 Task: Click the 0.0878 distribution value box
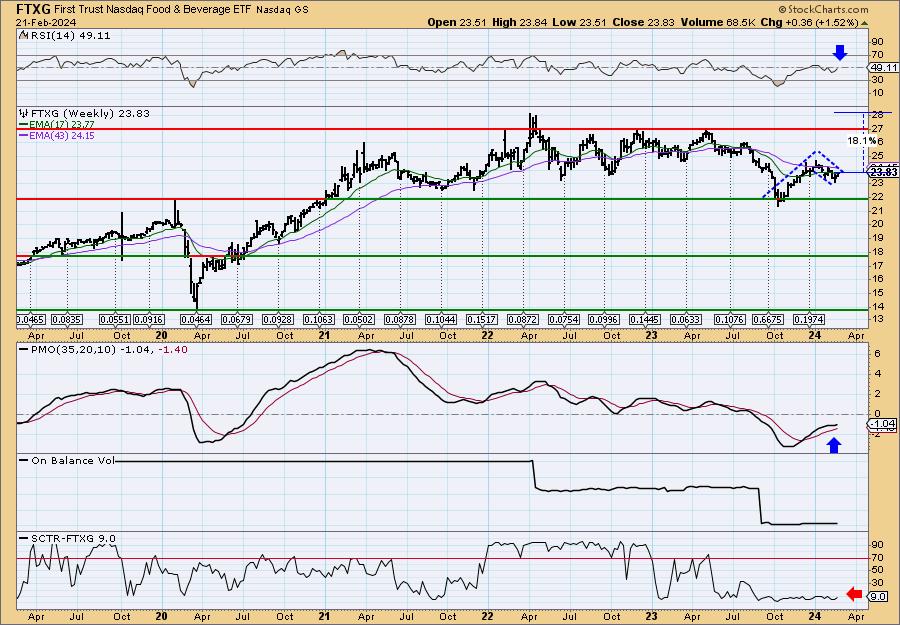click(400, 319)
